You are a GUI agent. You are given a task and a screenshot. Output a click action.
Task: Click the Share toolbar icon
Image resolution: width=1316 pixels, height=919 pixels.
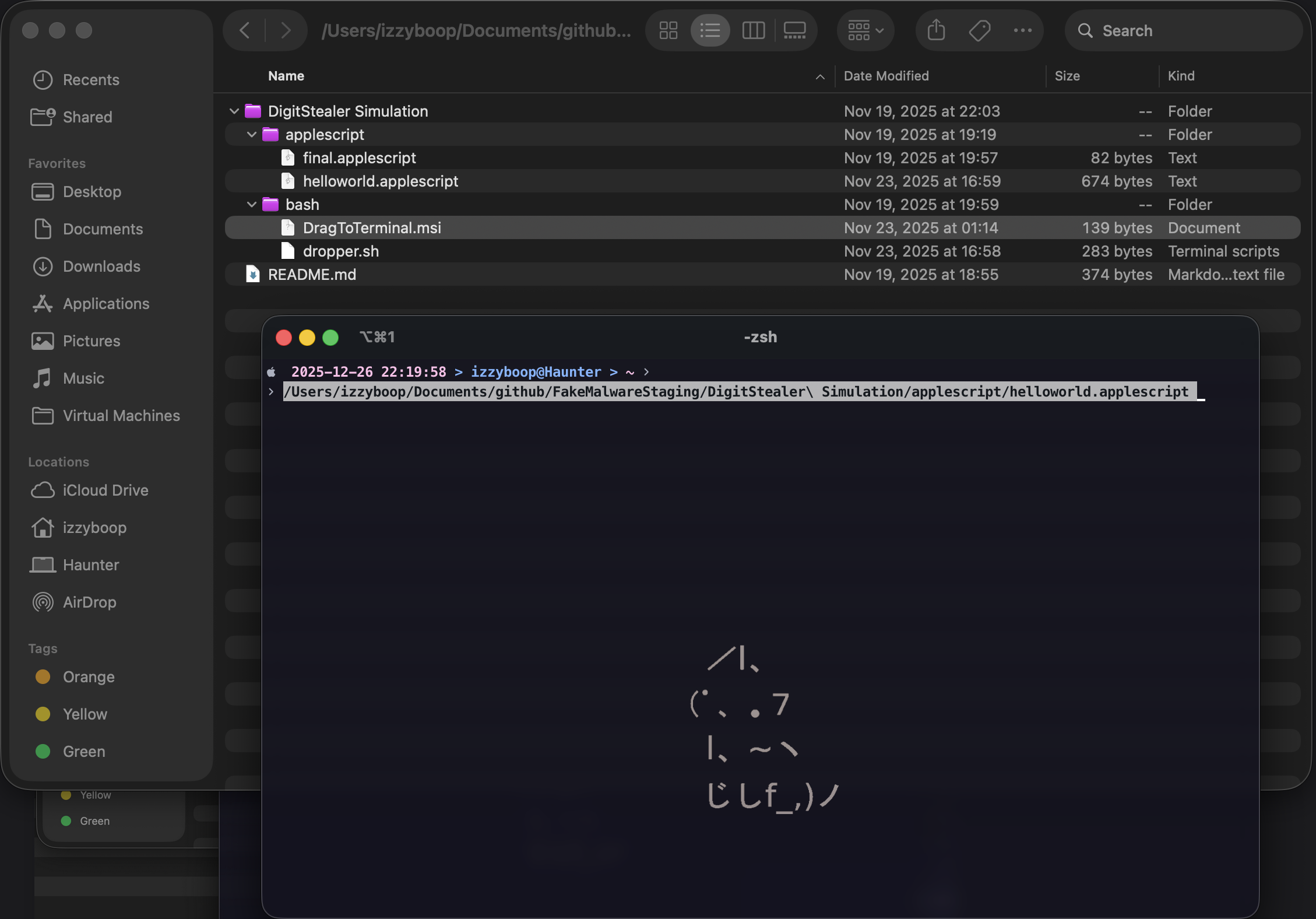click(936, 30)
